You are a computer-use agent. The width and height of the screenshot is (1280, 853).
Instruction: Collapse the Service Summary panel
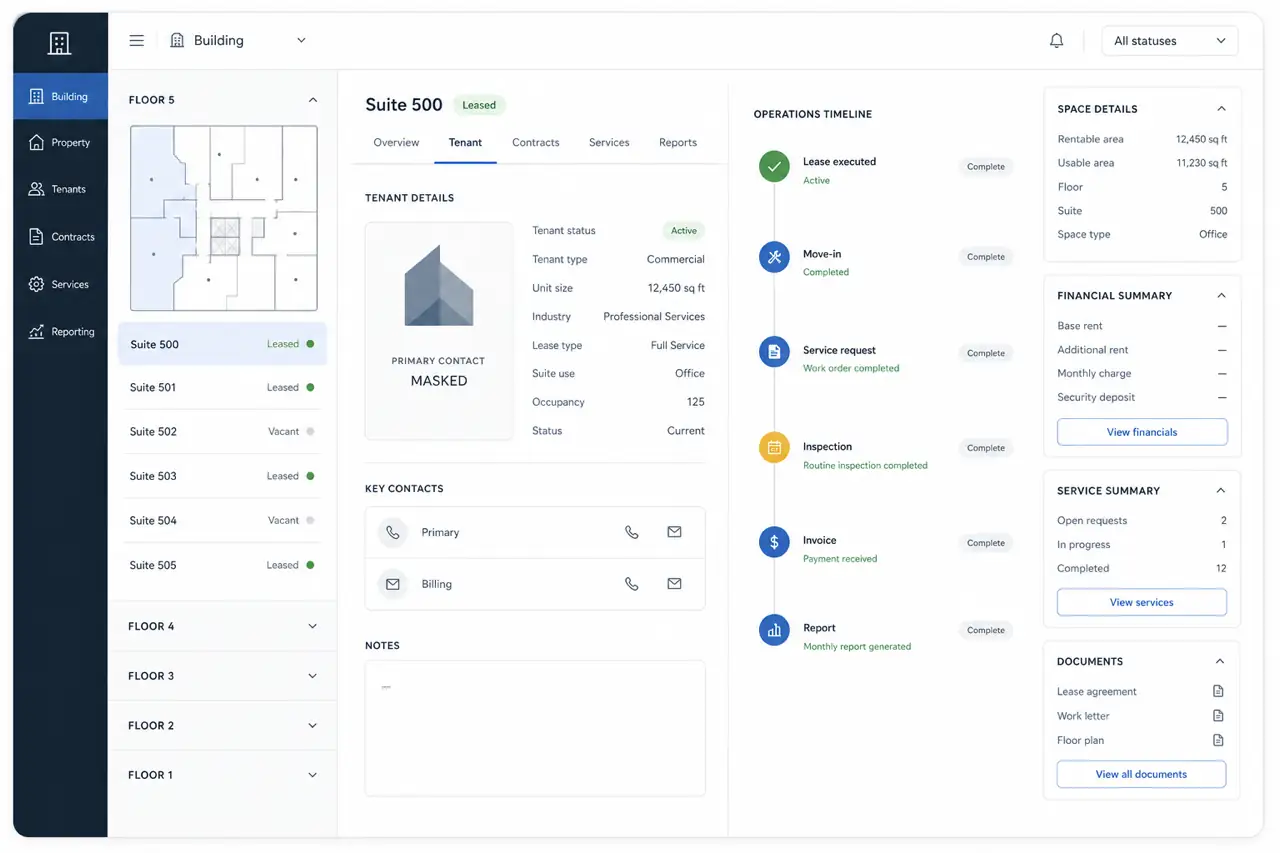[x=1220, y=491]
